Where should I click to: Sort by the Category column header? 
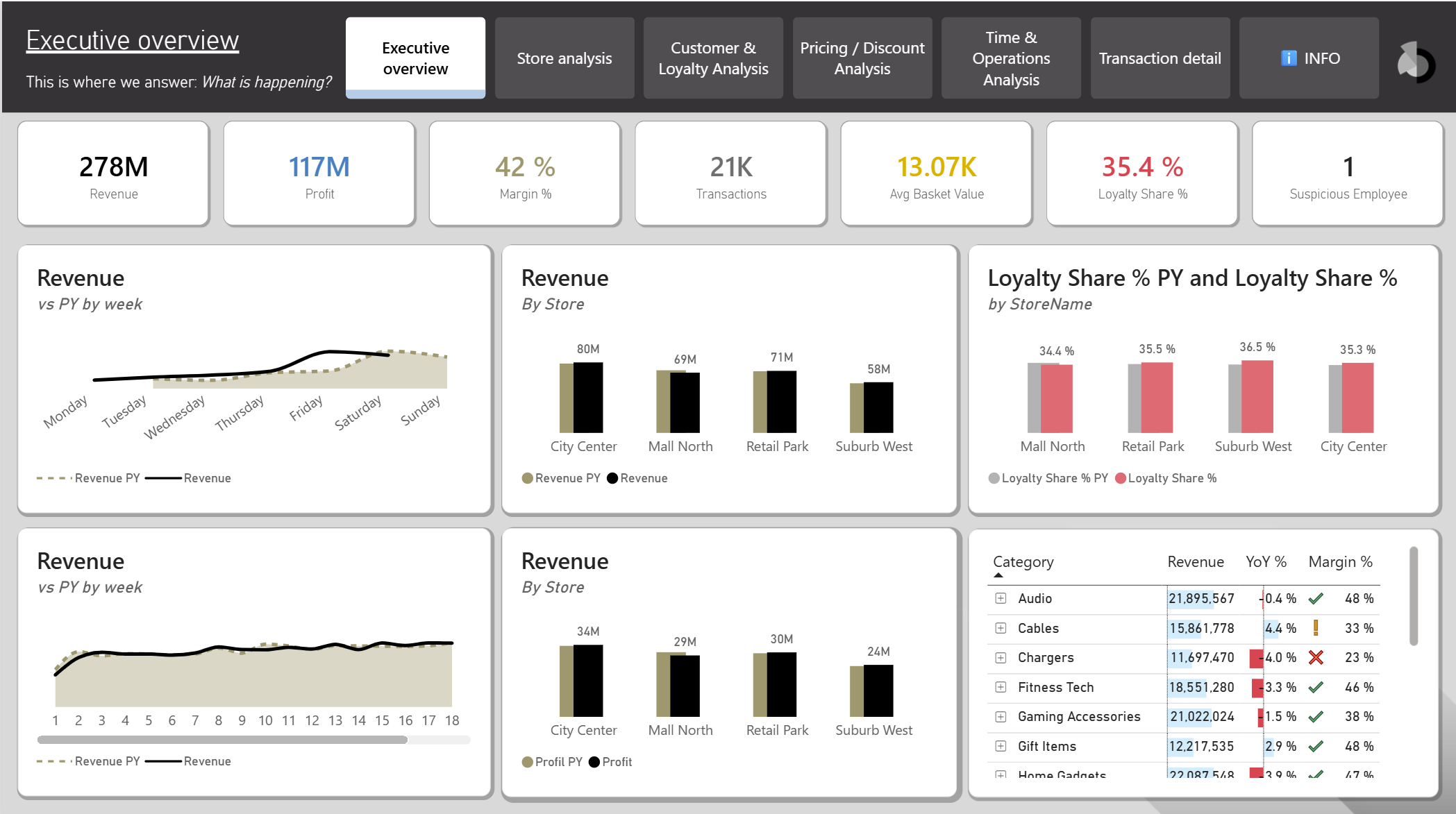[x=1023, y=562]
